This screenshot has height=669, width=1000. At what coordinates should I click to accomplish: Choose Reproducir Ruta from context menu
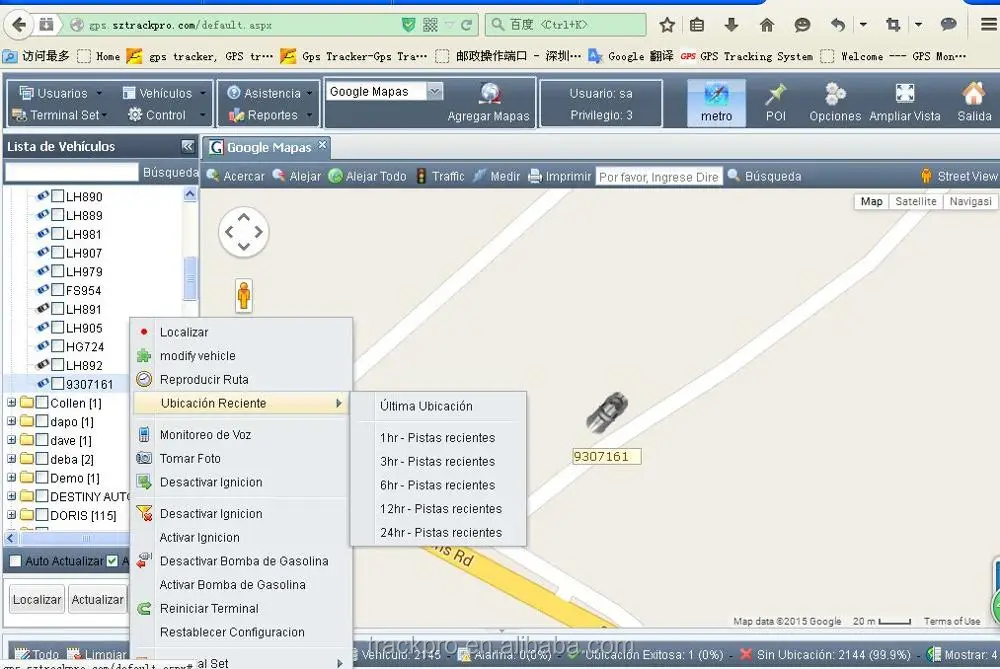[x=204, y=380]
